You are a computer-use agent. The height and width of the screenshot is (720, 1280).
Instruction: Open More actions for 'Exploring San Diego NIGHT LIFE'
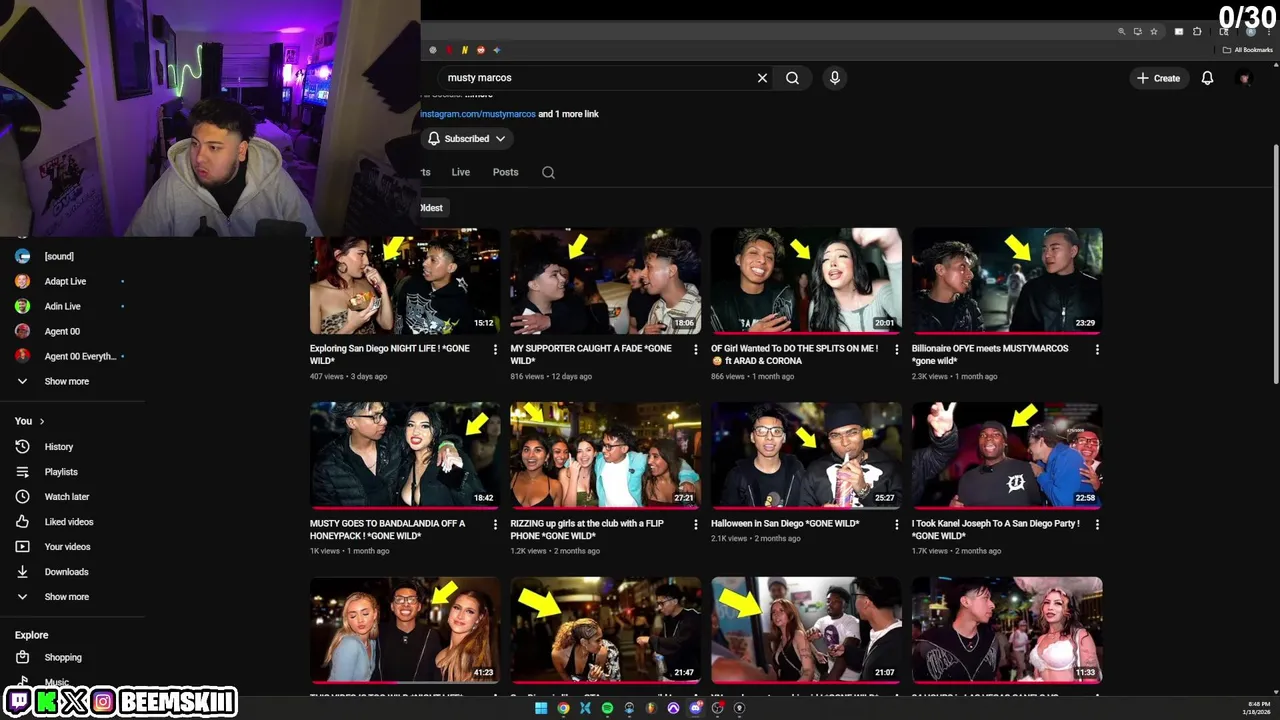pos(495,350)
